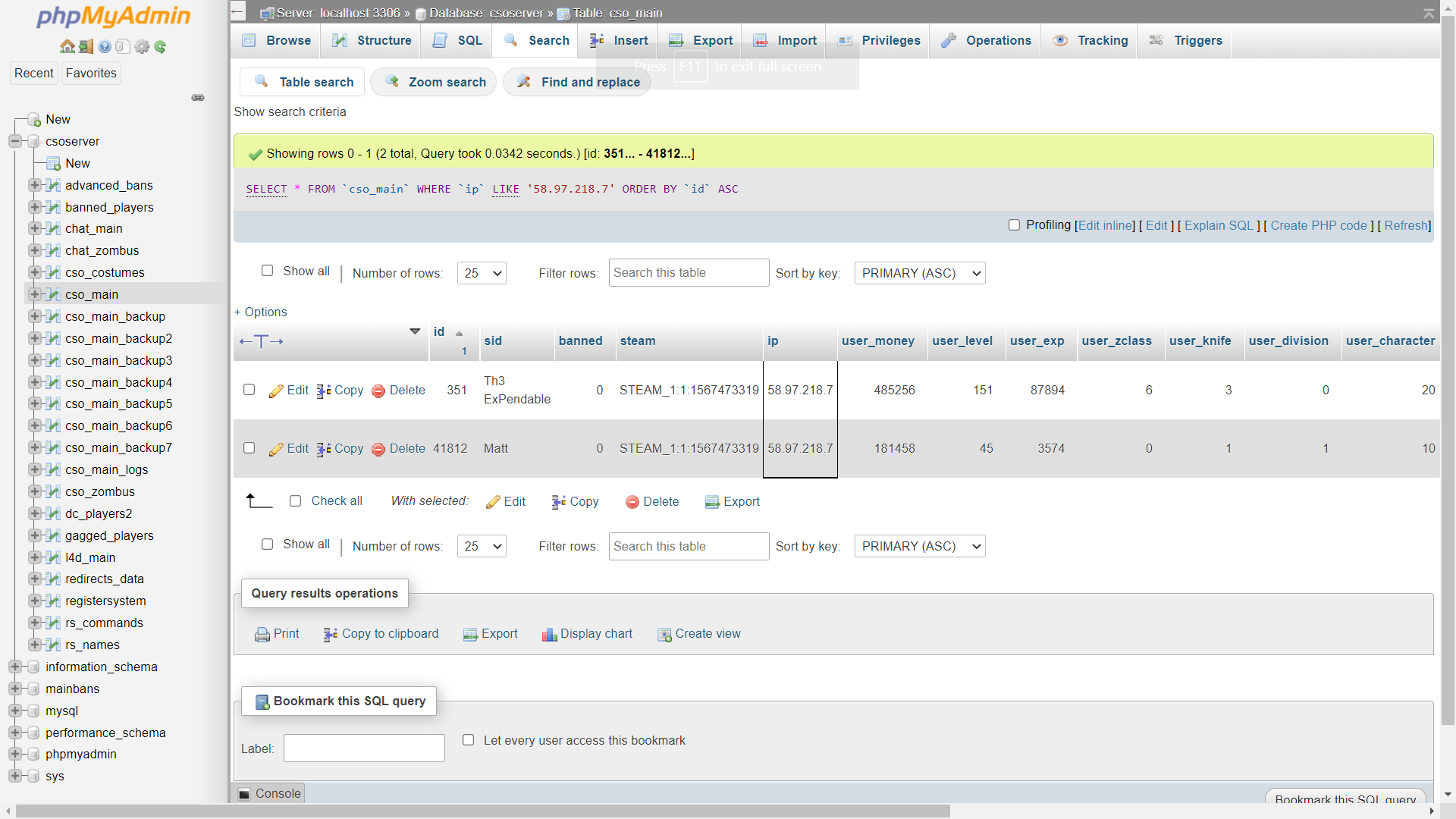The width and height of the screenshot is (1456, 819).
Task: Expand the mainbans database tree node
Action: tap(14, 689)
